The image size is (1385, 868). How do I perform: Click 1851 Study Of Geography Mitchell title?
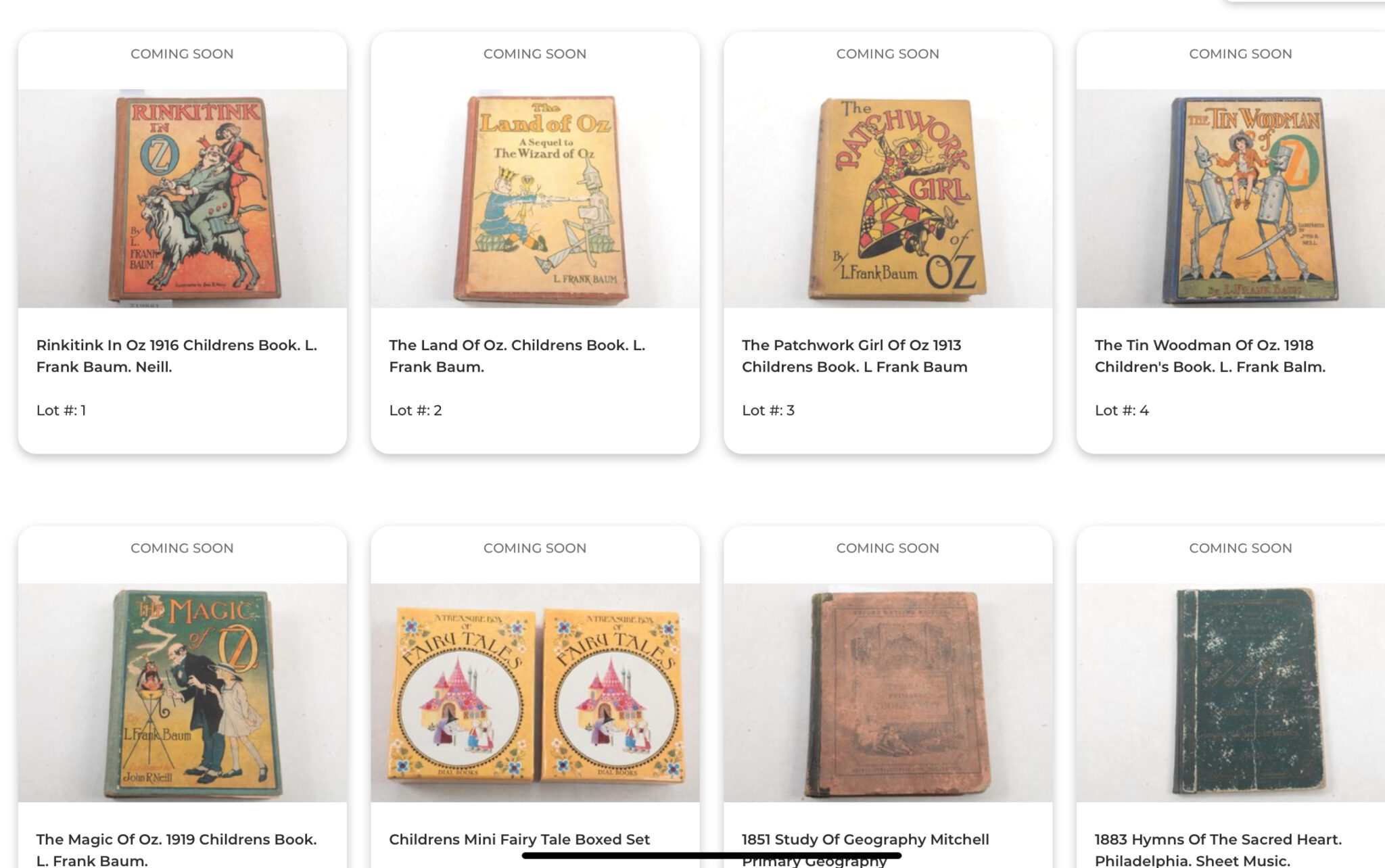pos(866,849)
